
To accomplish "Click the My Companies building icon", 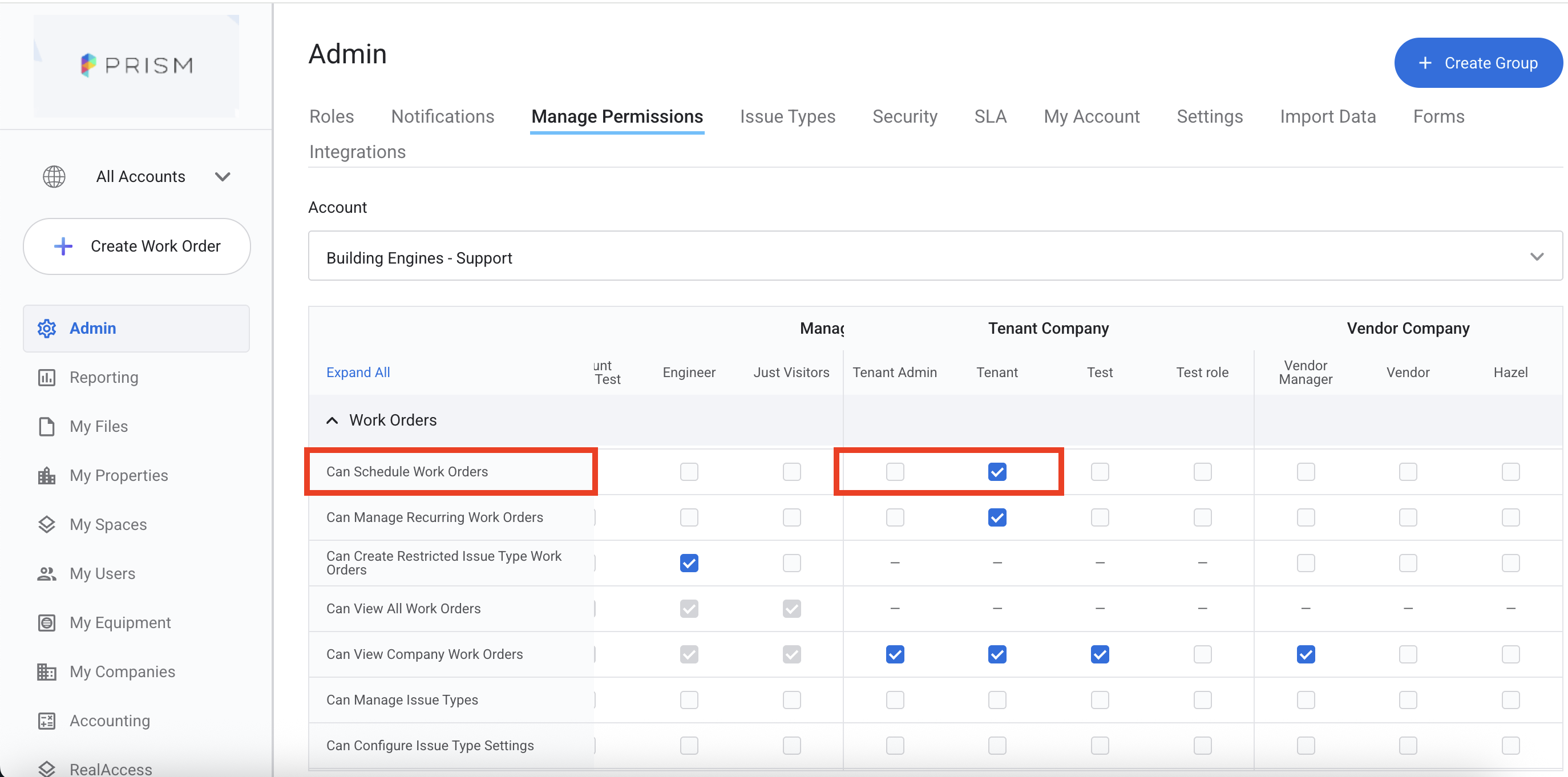I will point(47,671).
